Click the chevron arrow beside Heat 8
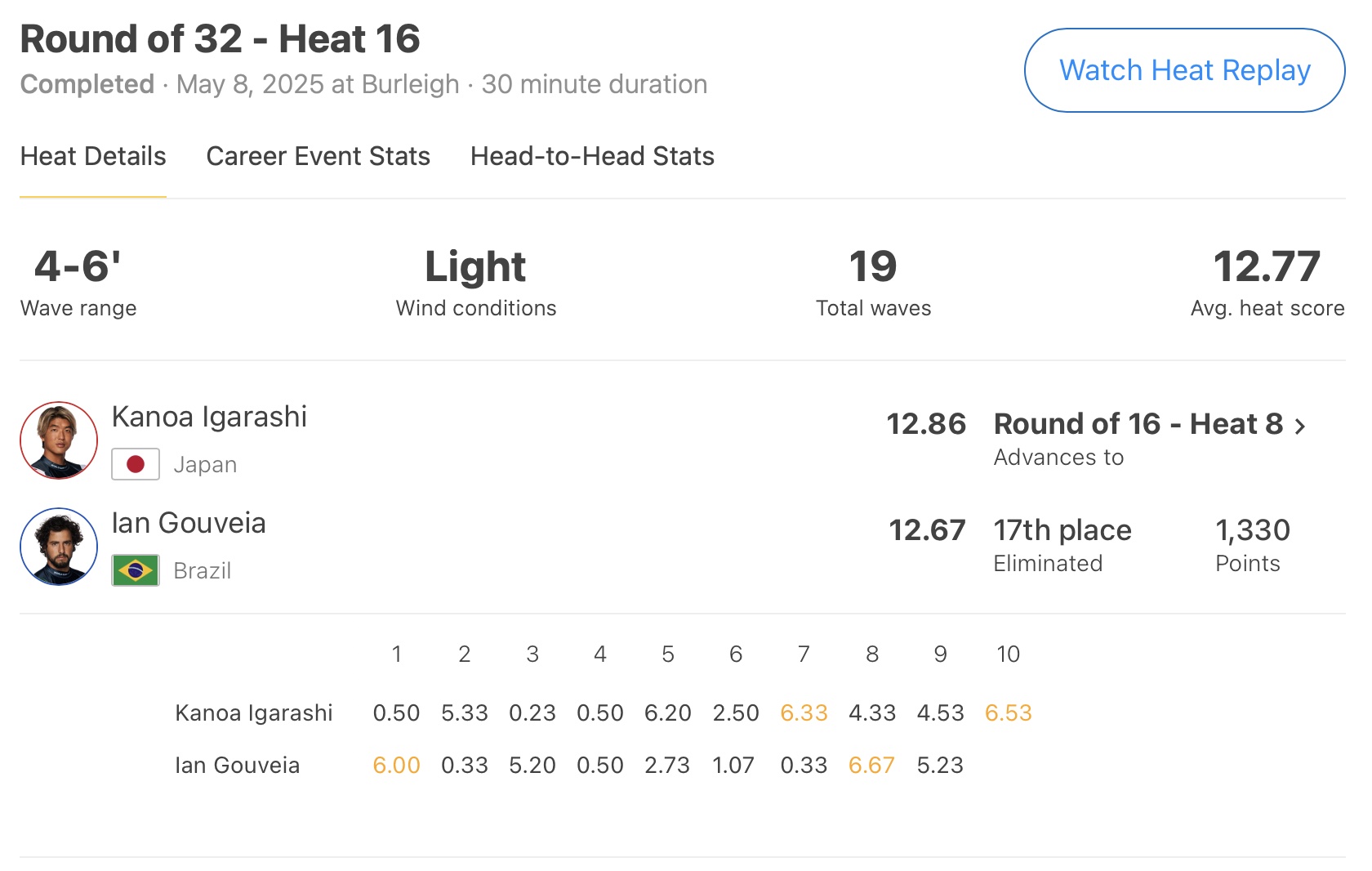 [1300, 426]
